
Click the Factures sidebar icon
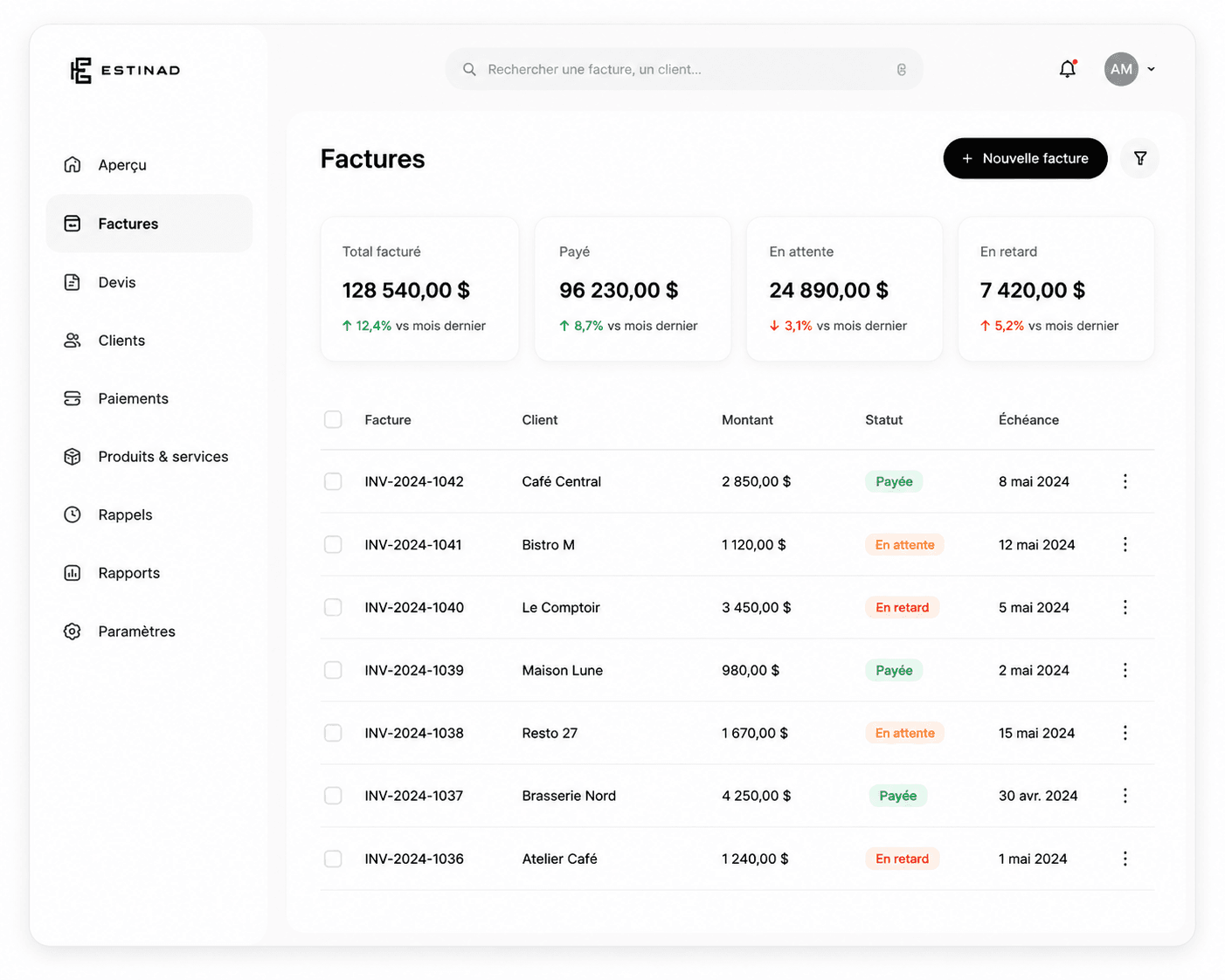click(73, 224)
